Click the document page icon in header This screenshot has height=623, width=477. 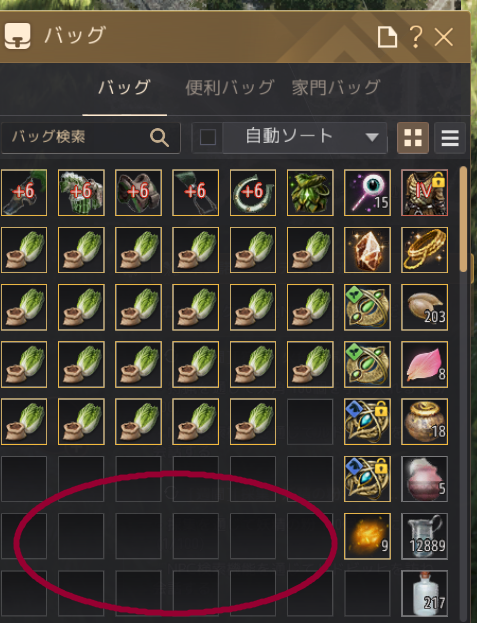[x=387, y=37]
